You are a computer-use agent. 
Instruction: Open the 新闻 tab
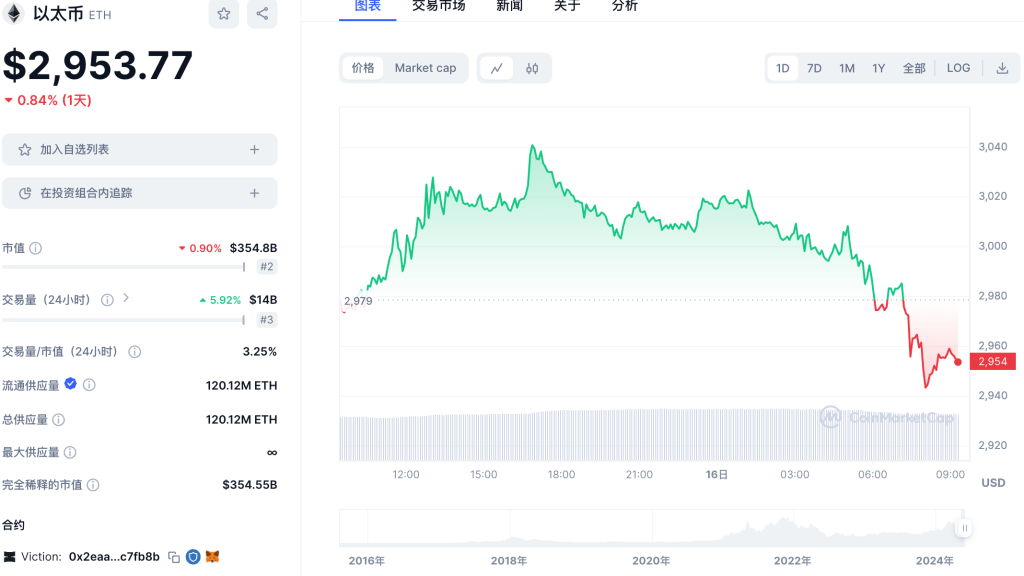tap(509, 6)
